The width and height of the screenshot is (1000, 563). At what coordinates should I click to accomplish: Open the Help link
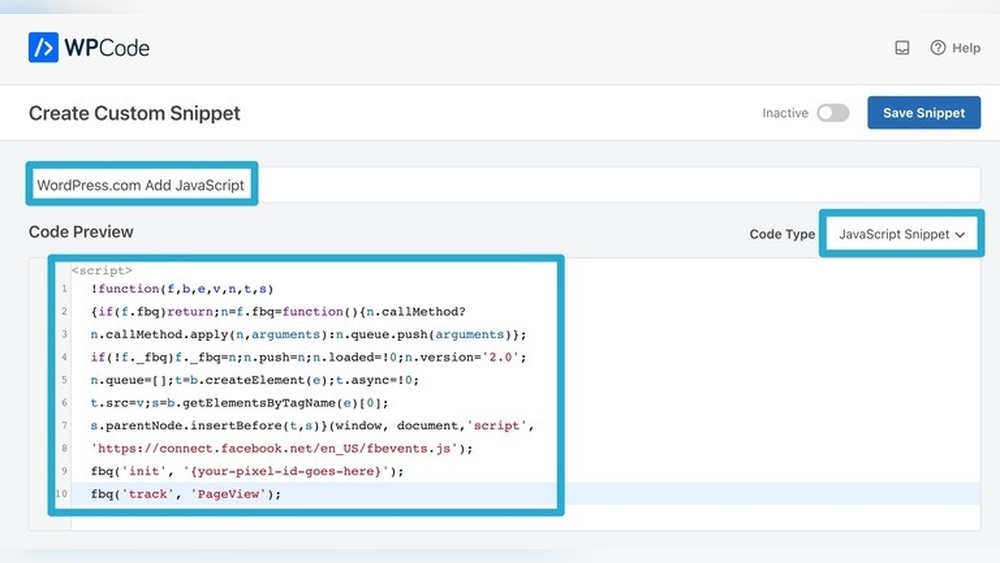[x=955, y=48]
